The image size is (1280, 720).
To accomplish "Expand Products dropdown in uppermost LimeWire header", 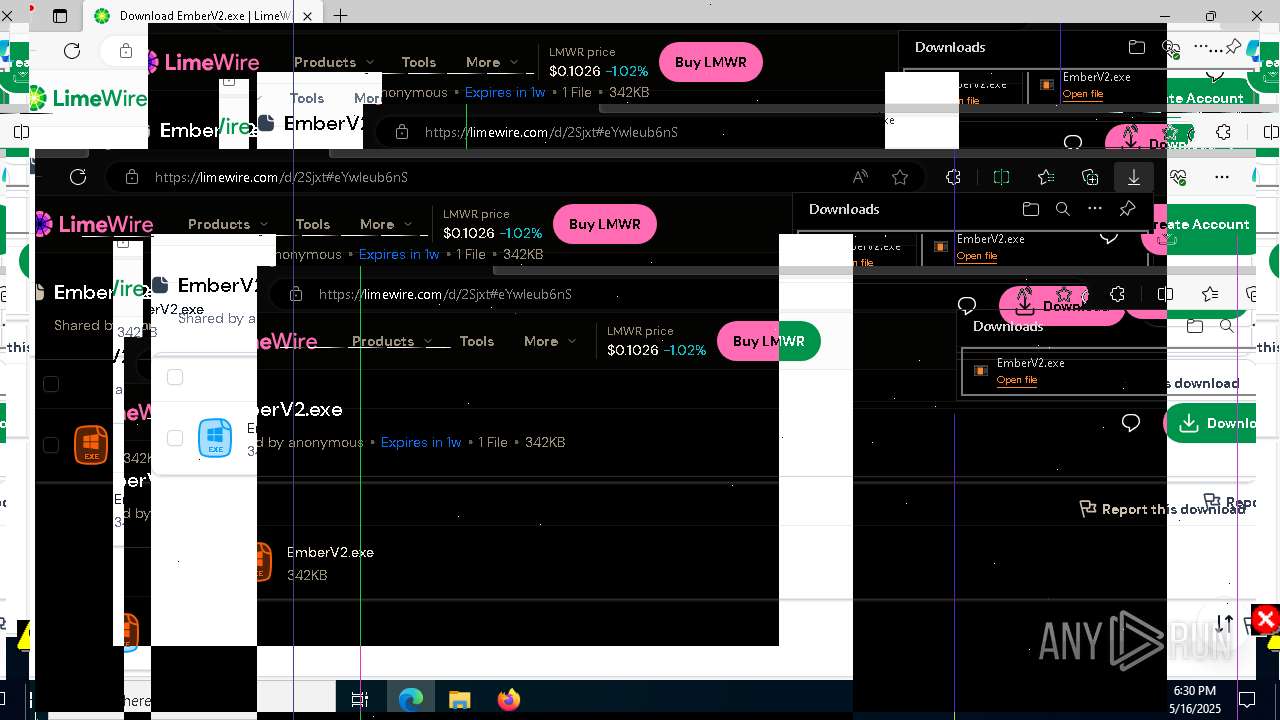I will (x=334, y=62).
